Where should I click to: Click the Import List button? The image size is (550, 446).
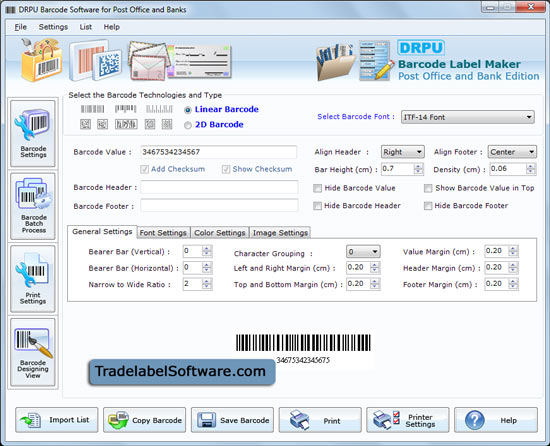click(57, 420)
